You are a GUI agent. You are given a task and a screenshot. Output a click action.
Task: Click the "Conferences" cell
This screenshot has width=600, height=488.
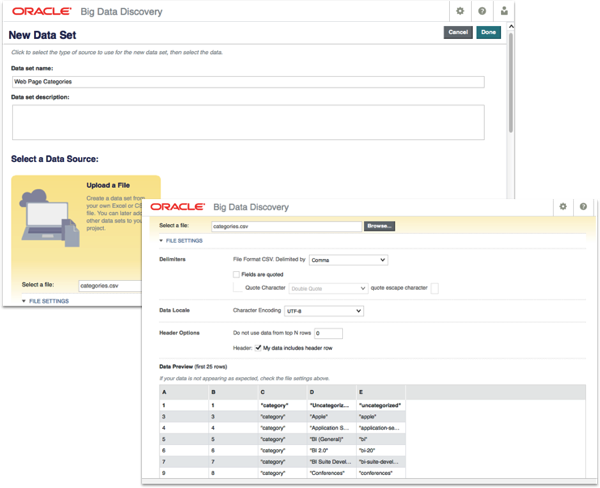(331, 473)
